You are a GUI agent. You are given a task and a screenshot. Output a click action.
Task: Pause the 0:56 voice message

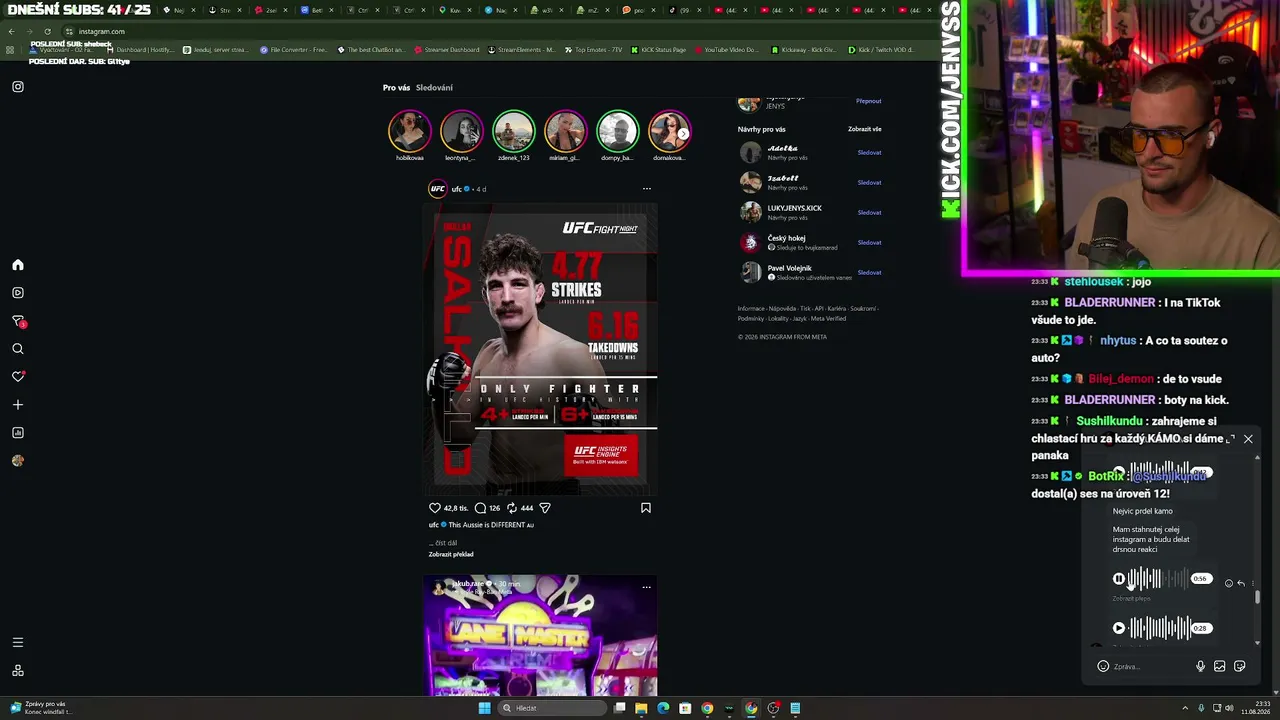coord(1119,579)
